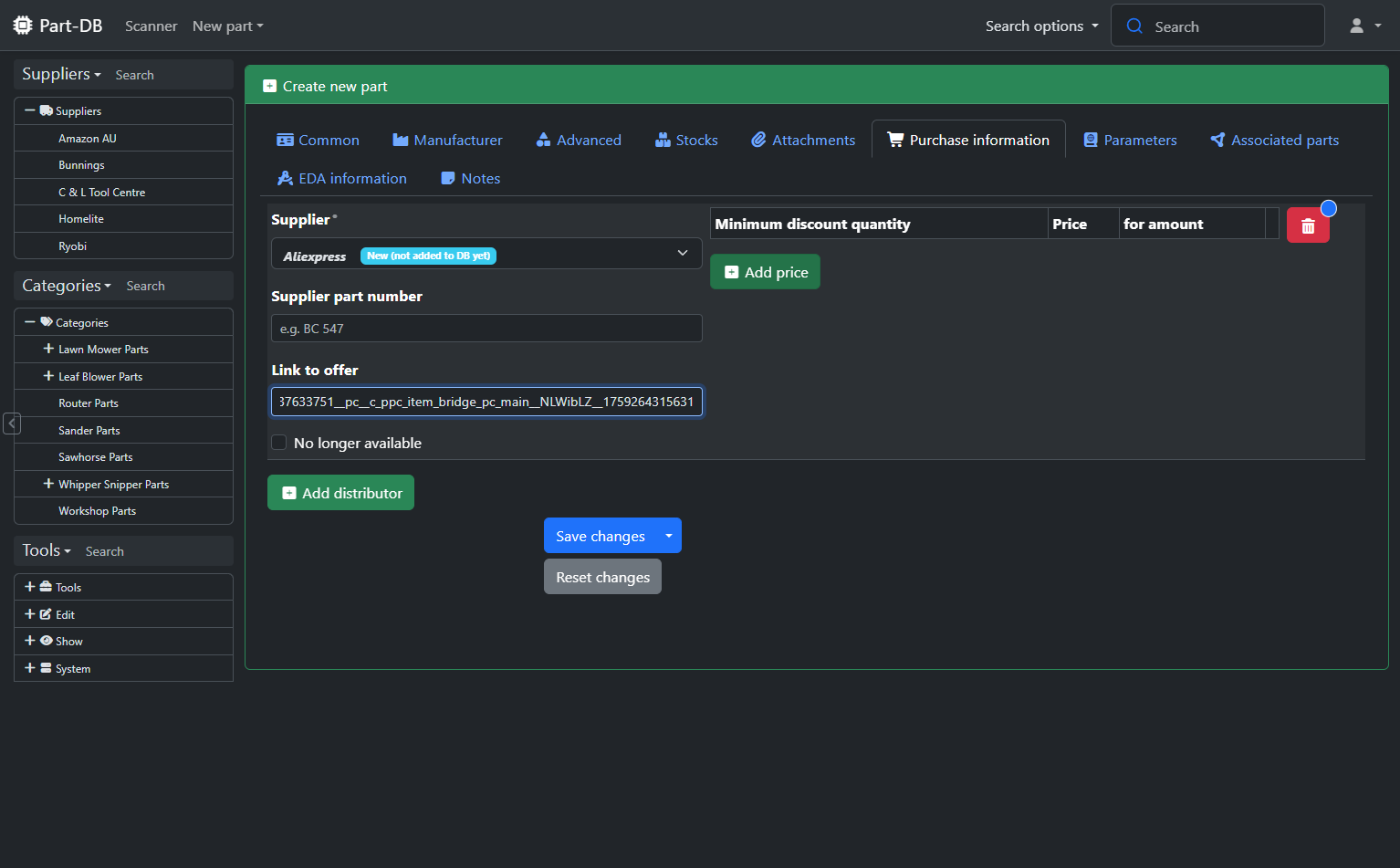Click the Add price button

765,272
